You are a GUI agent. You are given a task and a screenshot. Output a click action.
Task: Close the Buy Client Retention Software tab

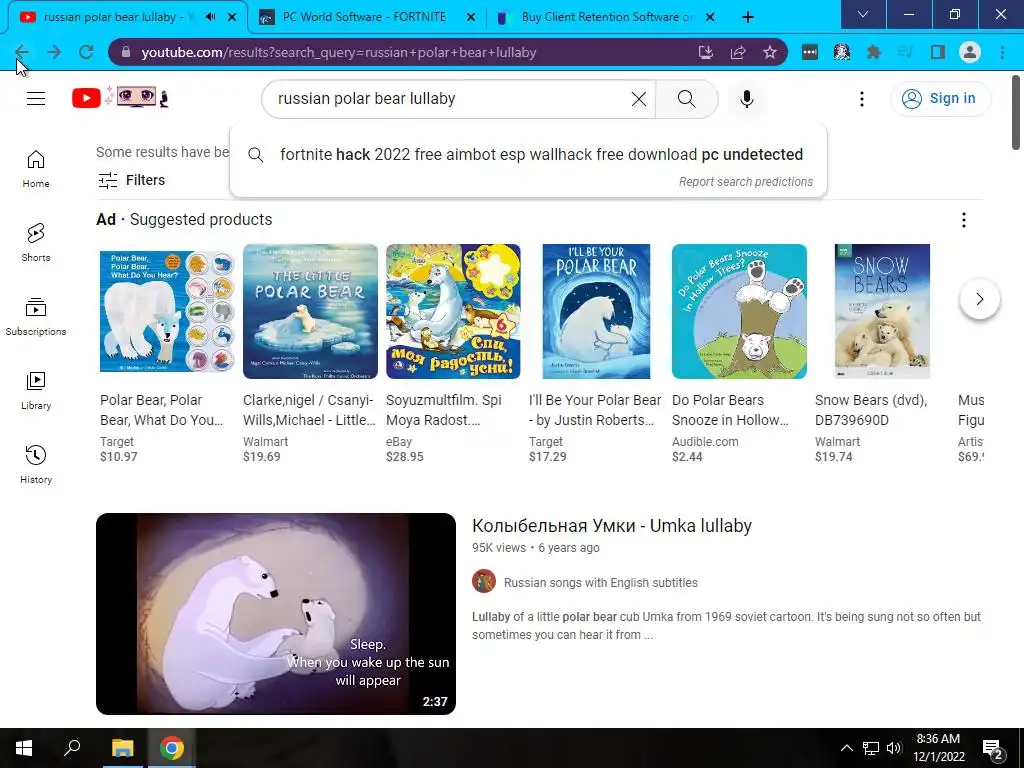click(710, 17)
